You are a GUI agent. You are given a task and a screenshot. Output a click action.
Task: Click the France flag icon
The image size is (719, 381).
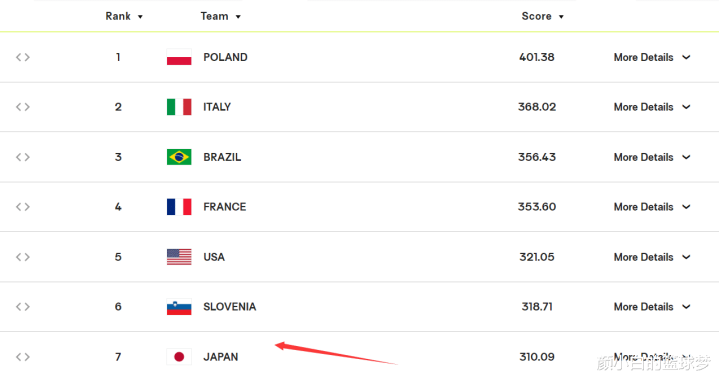click(x=179, y=207)
